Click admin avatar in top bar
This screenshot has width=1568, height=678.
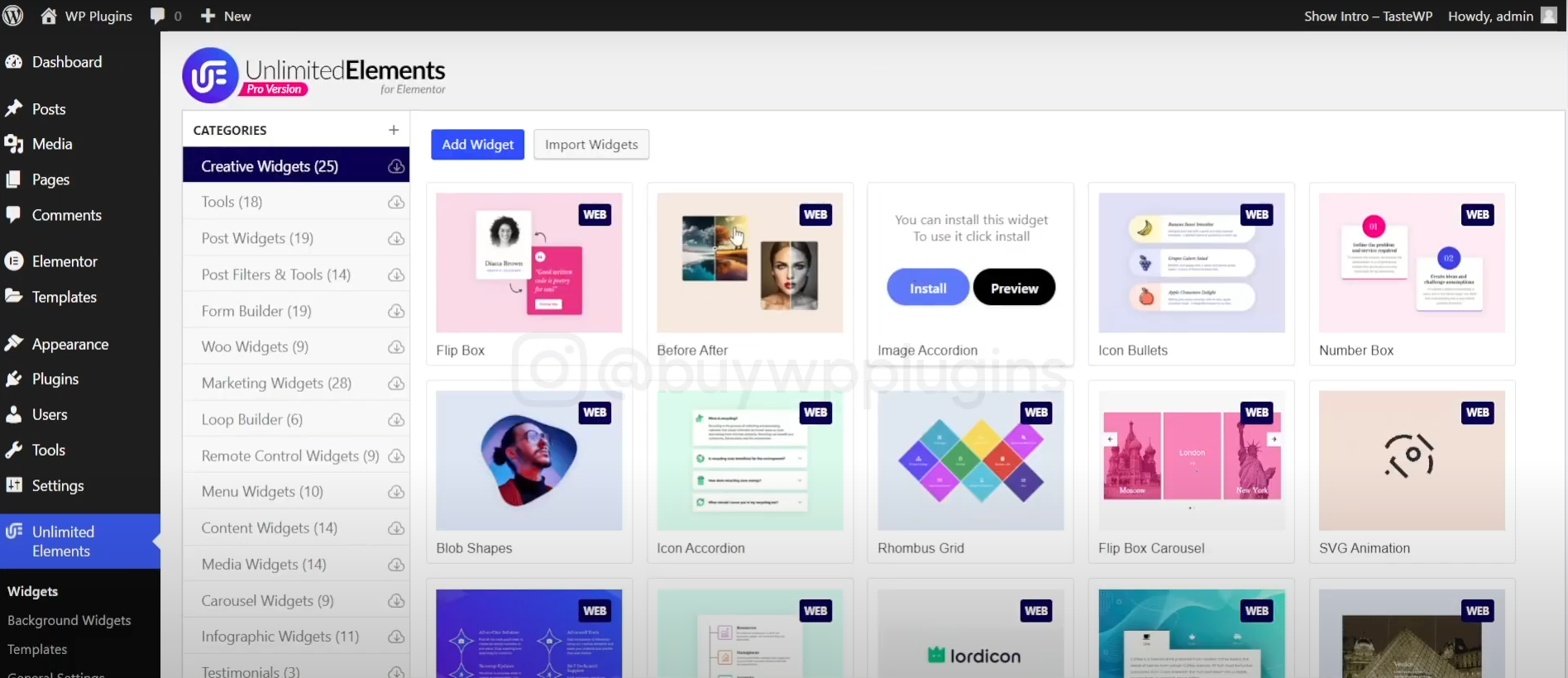click(x=1548, y=16)
